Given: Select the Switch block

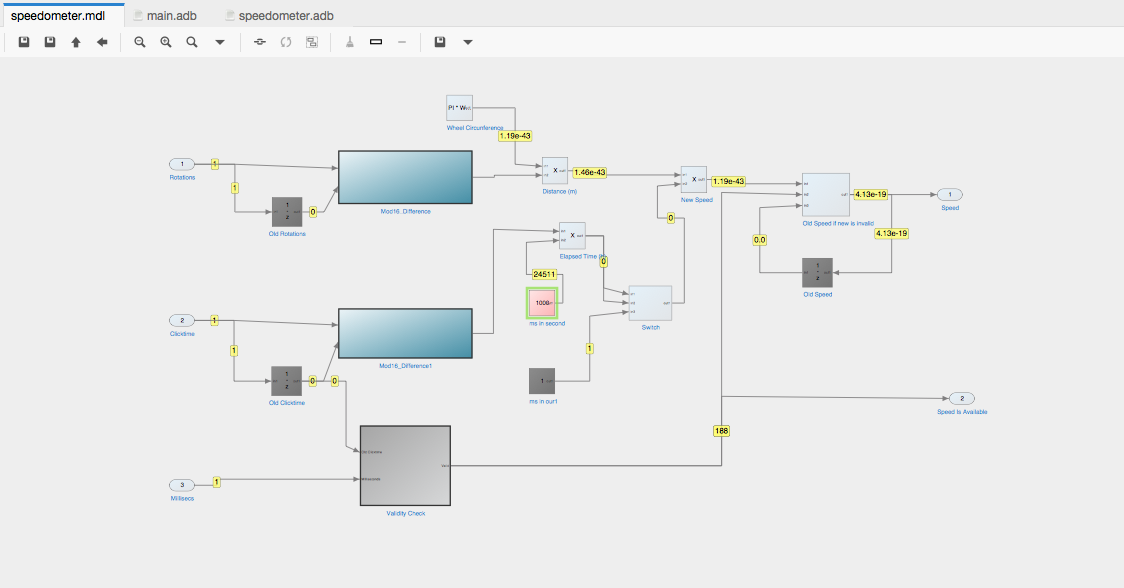Looking at the screenshot, I should (x=650, y=303).
